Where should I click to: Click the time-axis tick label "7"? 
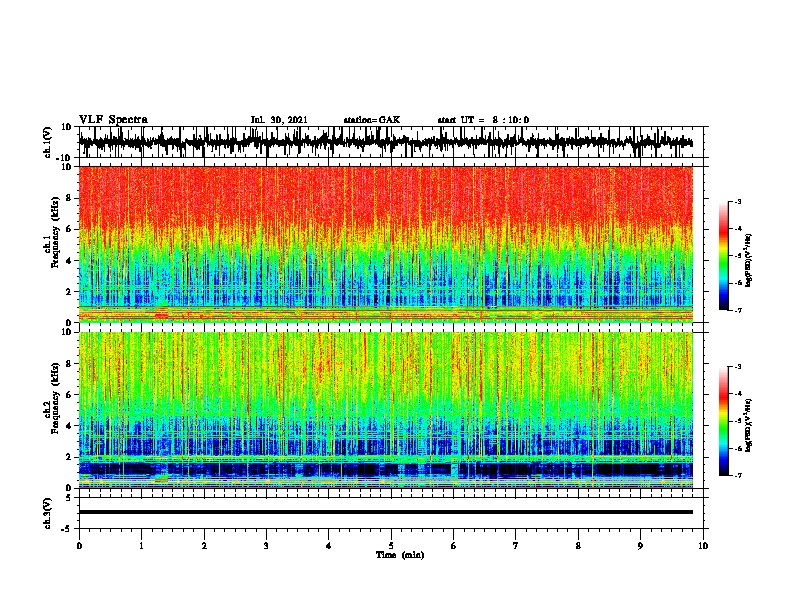[516, 546]
